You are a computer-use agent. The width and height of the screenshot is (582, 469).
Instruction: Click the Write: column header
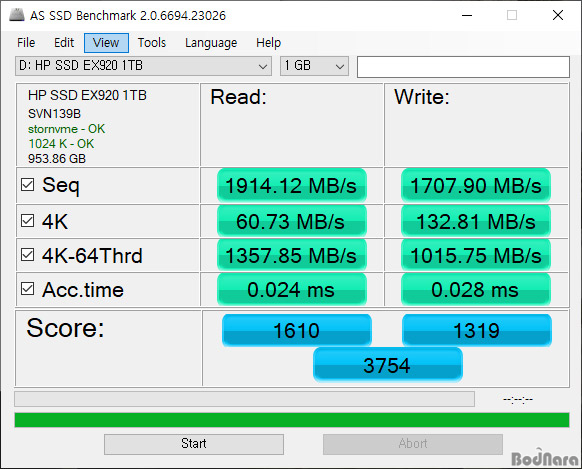422,97
